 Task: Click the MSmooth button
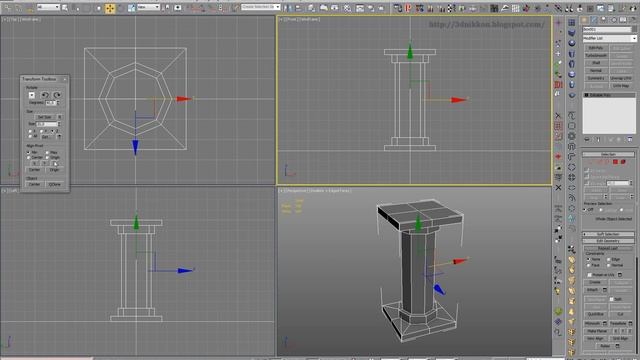coord(593,323)
